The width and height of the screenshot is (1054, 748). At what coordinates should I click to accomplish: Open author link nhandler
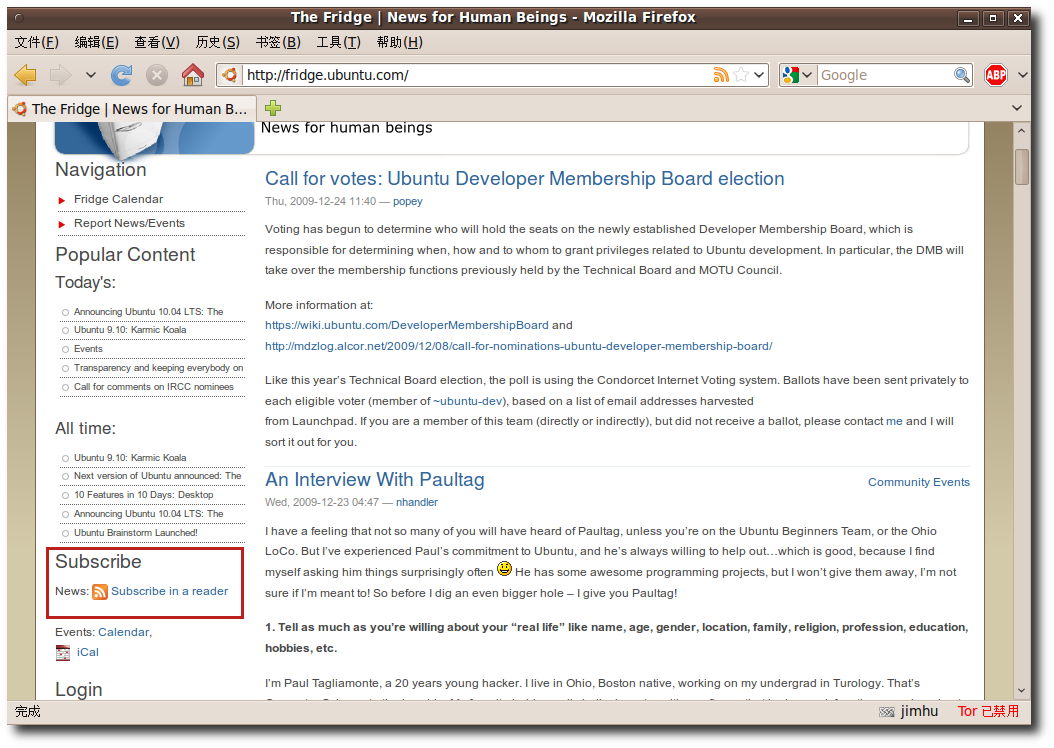tap(417, 502)
